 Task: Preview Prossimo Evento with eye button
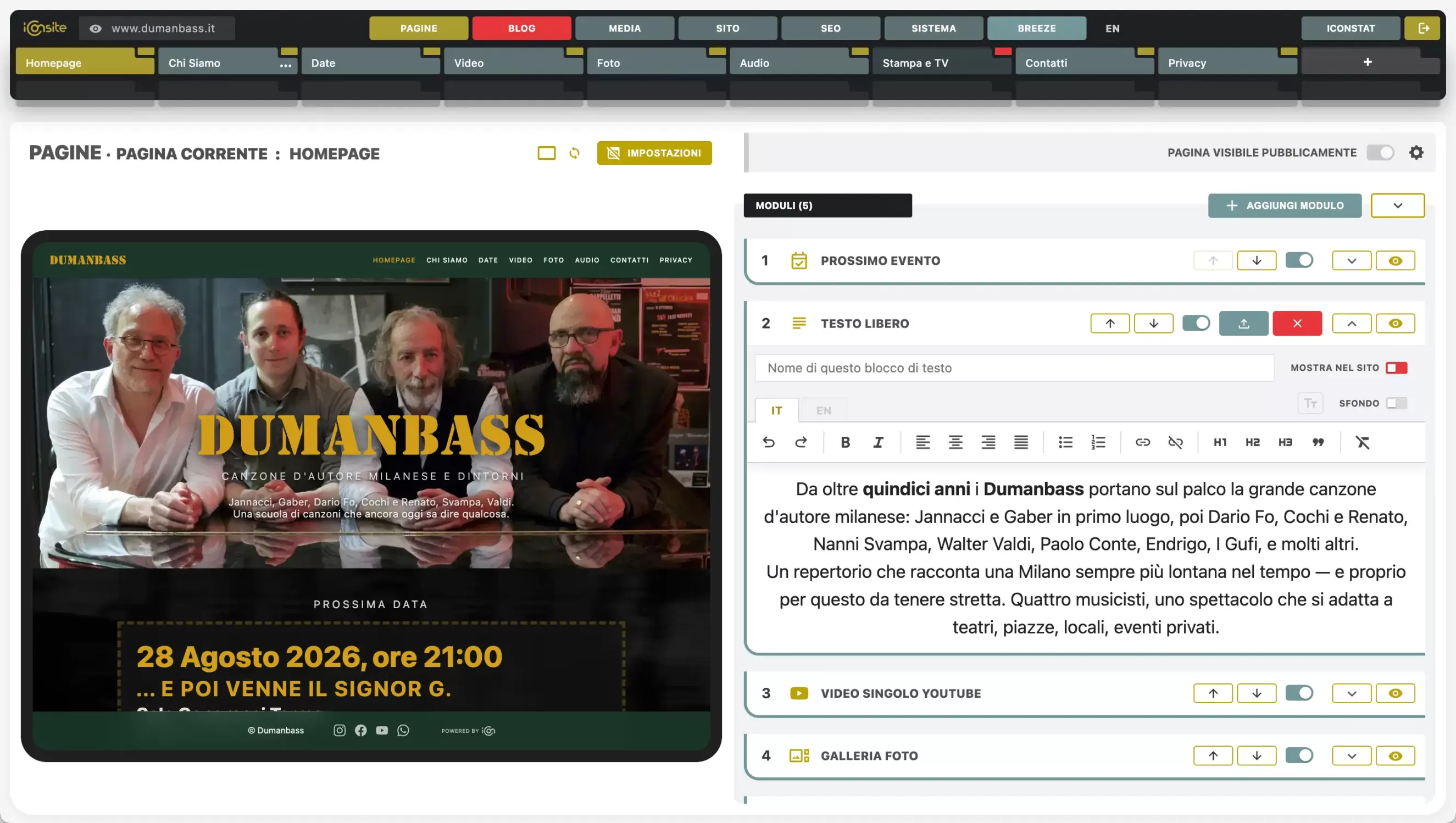coord(1395,260)
